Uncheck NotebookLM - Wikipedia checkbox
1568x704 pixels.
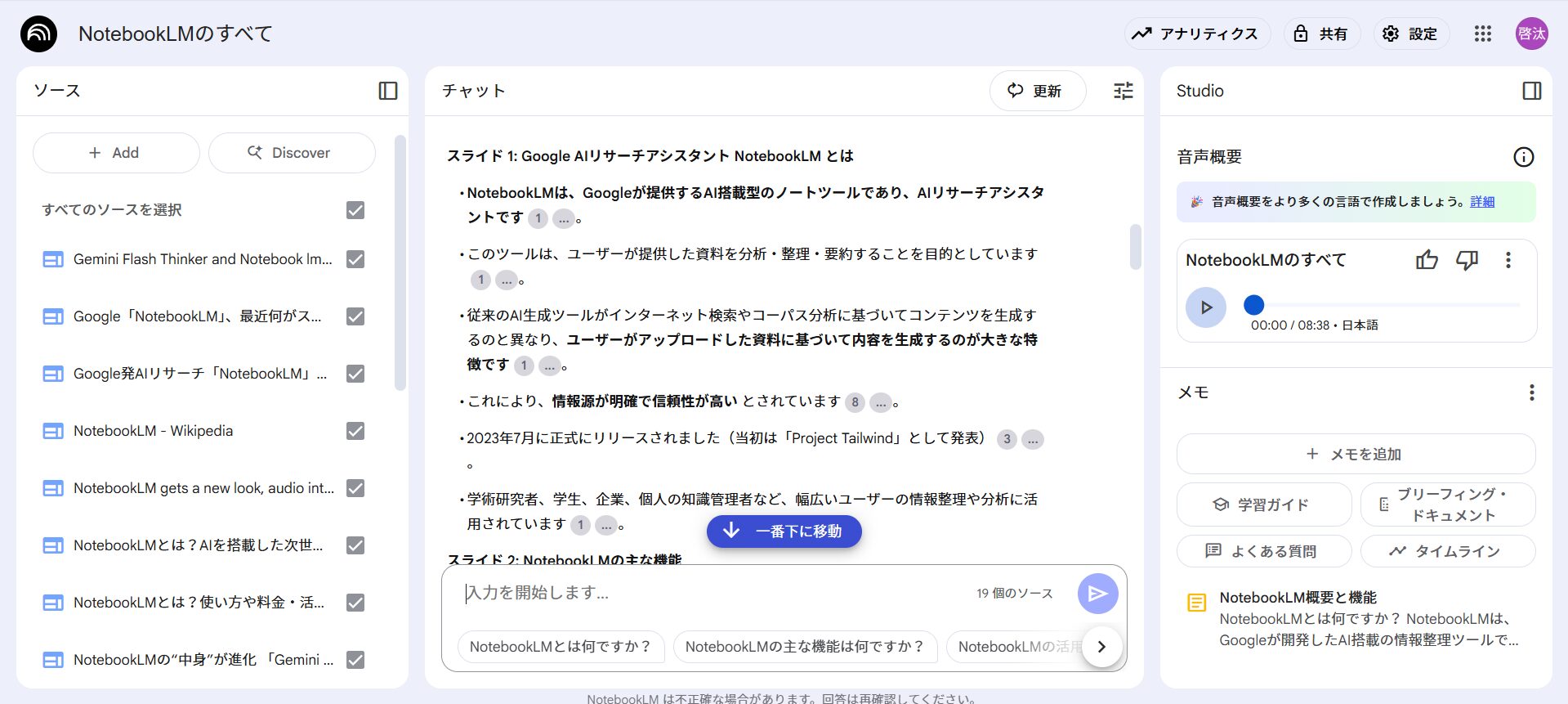[x=355, y=431]
